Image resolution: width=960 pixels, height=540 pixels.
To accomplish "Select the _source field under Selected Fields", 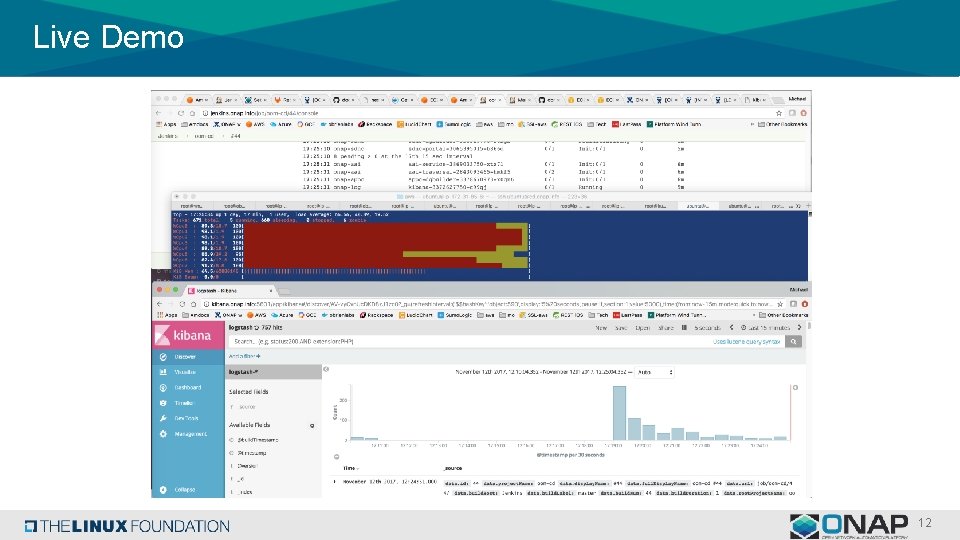I will pos(247,407).
